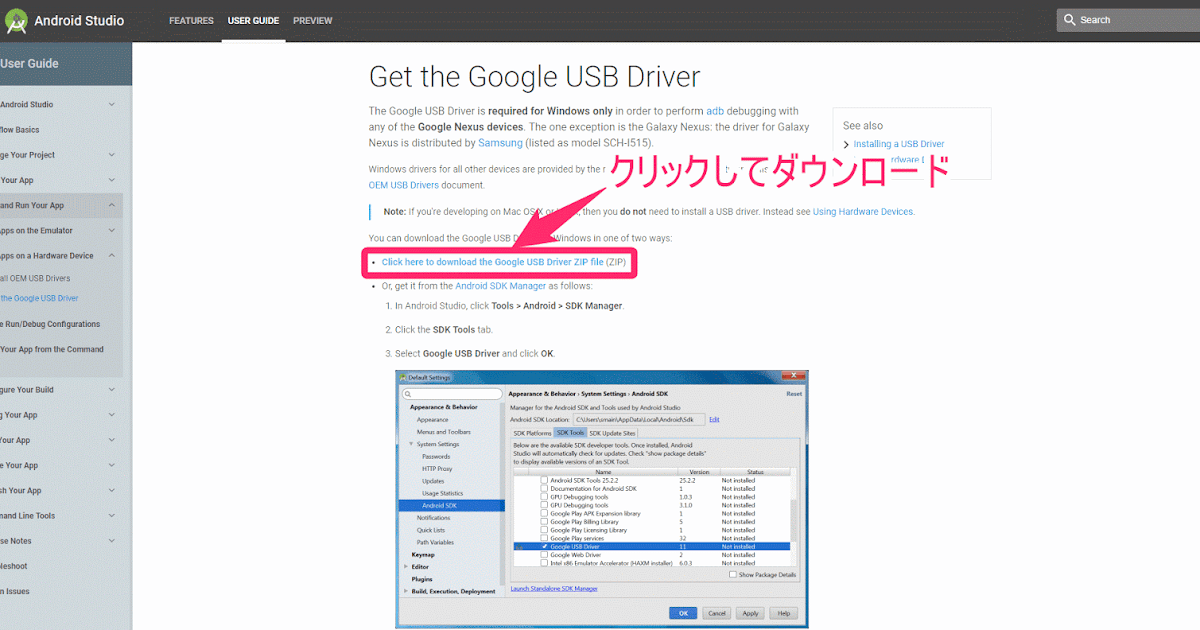
Task: Expand 'mand Line Tools' sidebar chevron
Action: point(111,516)
